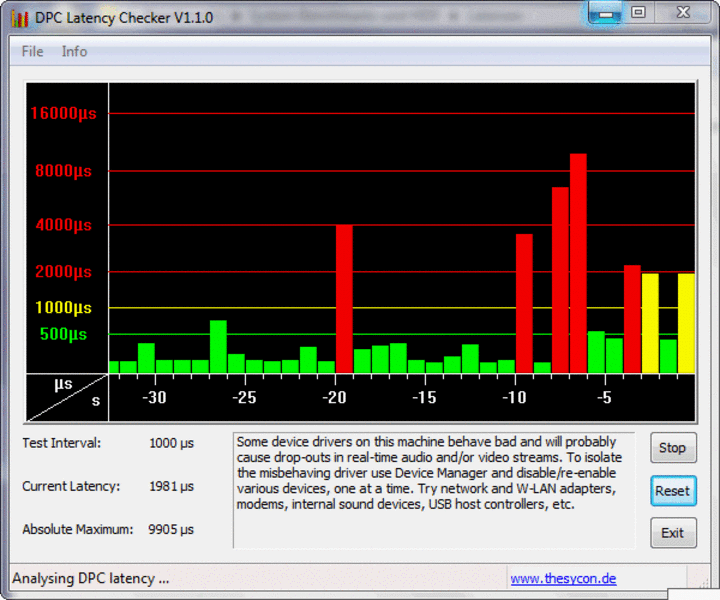Click the tallest red bar exceeding 8000µs

point(579,263)
